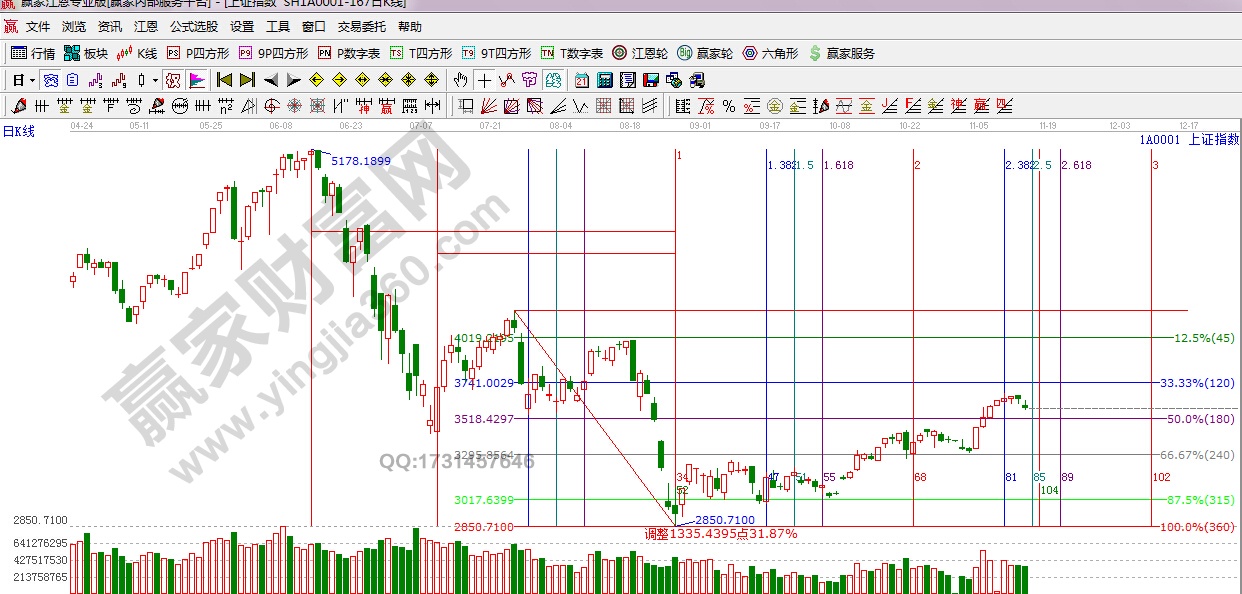Select the percent (%) drawing tool

[728, 106]
